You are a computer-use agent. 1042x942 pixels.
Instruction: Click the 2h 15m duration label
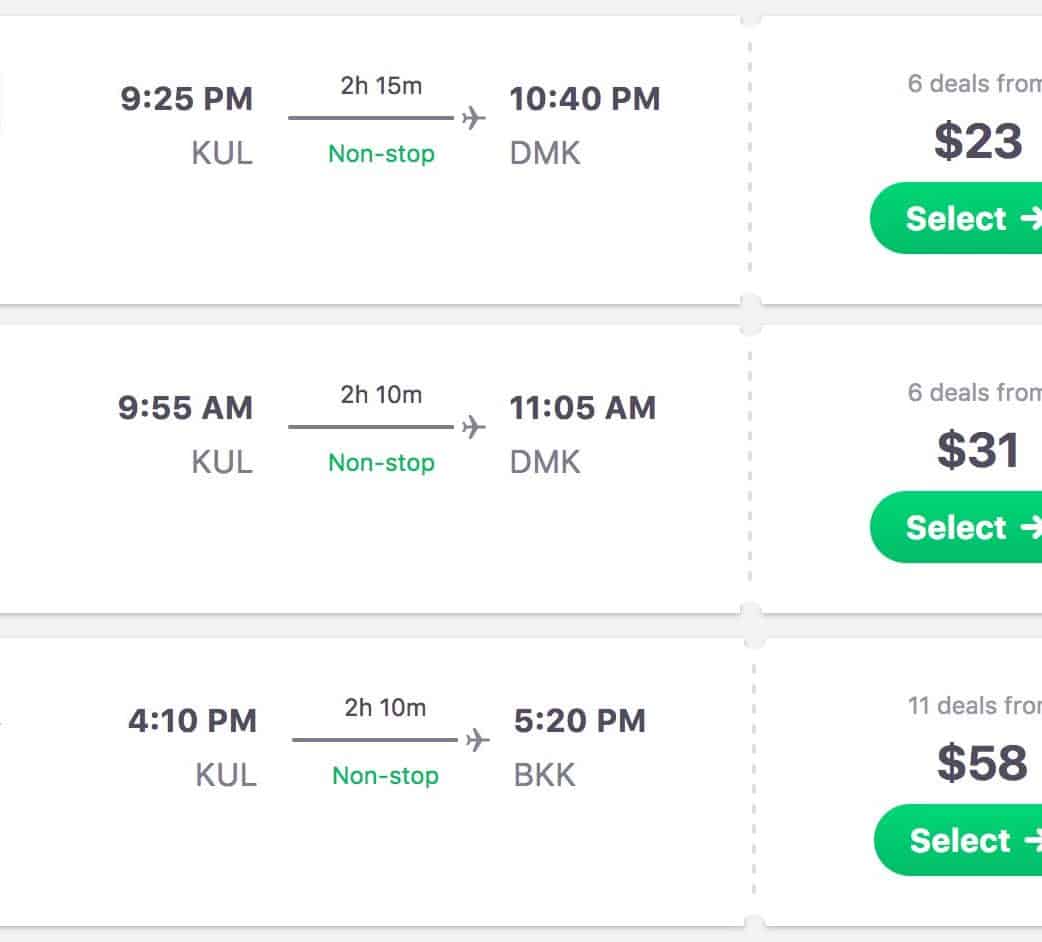point(381,86)
